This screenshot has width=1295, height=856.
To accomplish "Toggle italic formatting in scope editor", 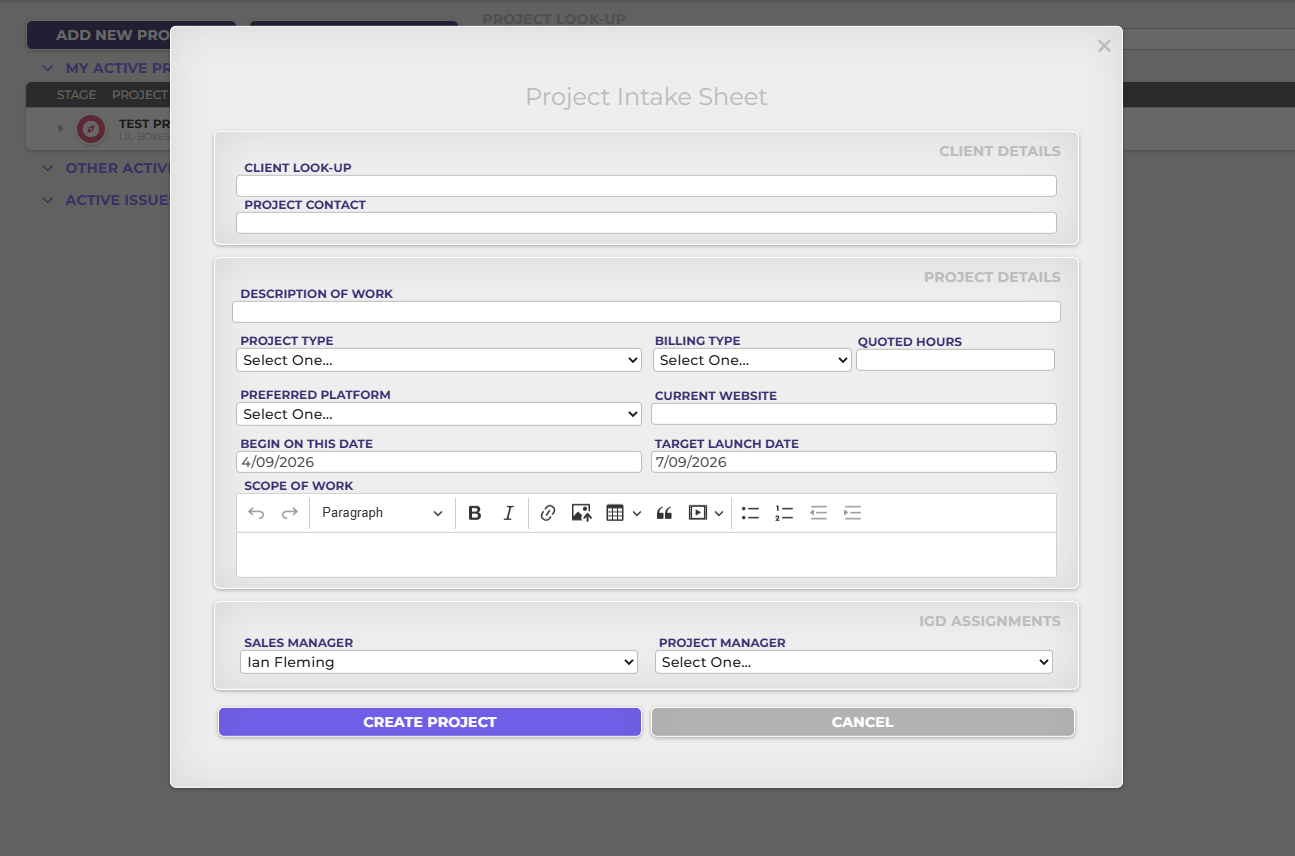I will tap(508, 513).
